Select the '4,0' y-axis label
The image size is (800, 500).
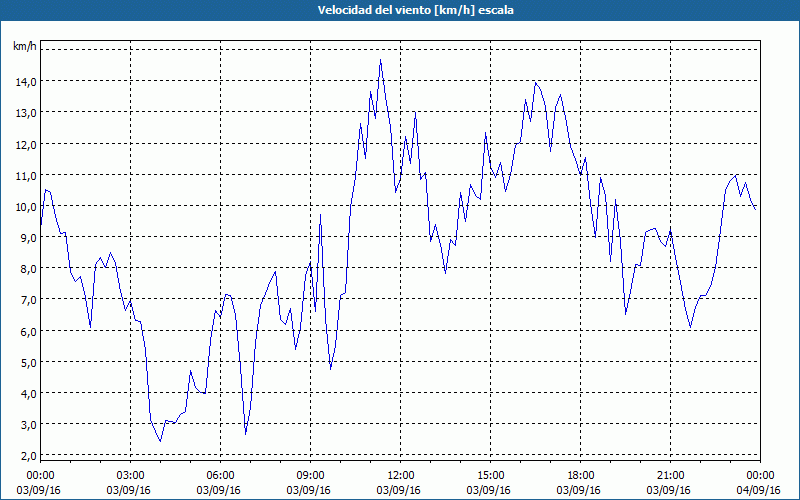point(28,394)
